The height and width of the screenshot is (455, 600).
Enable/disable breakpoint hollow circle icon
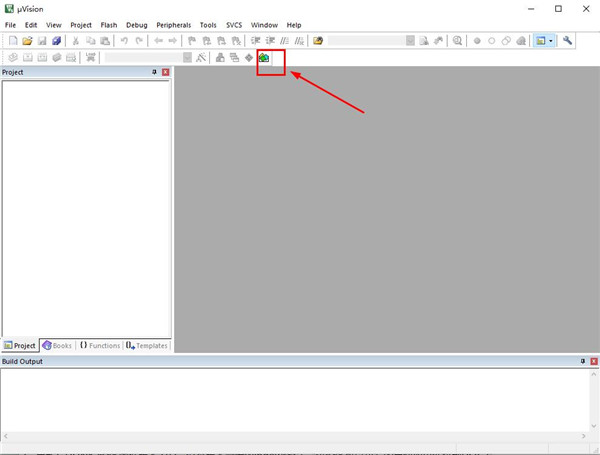(x=492, y=41)
